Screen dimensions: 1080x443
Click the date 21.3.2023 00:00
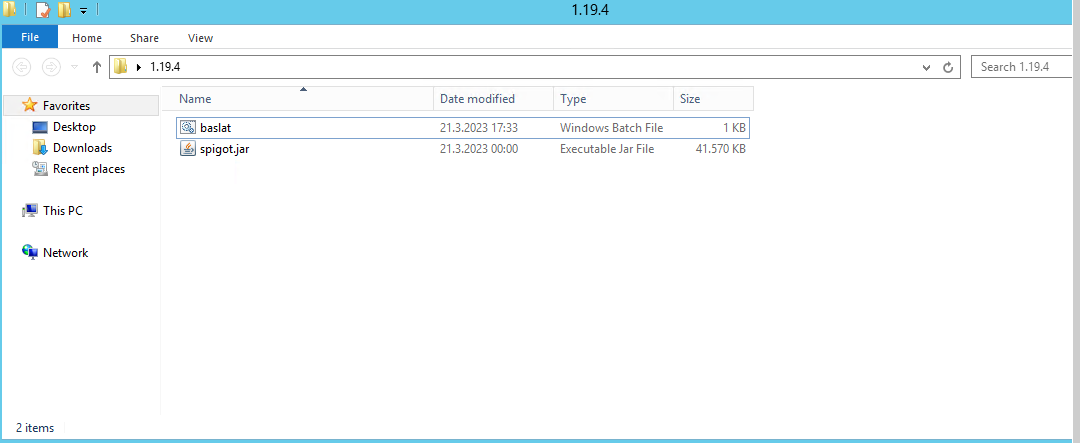479,149
